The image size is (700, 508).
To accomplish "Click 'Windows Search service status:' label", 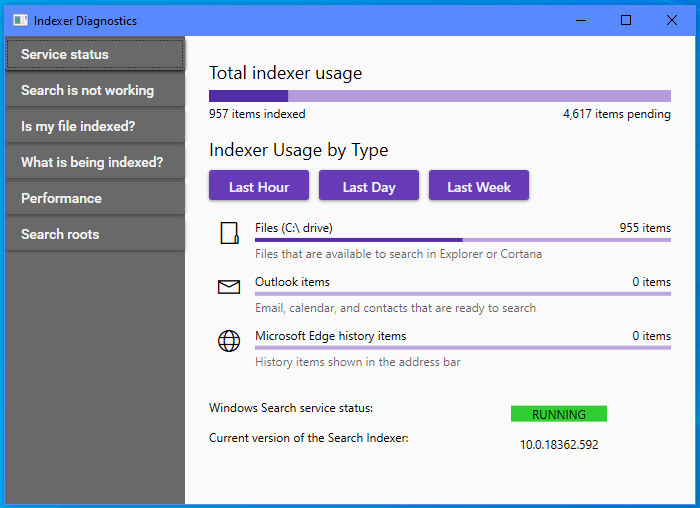I will click(x=291, y=408).
